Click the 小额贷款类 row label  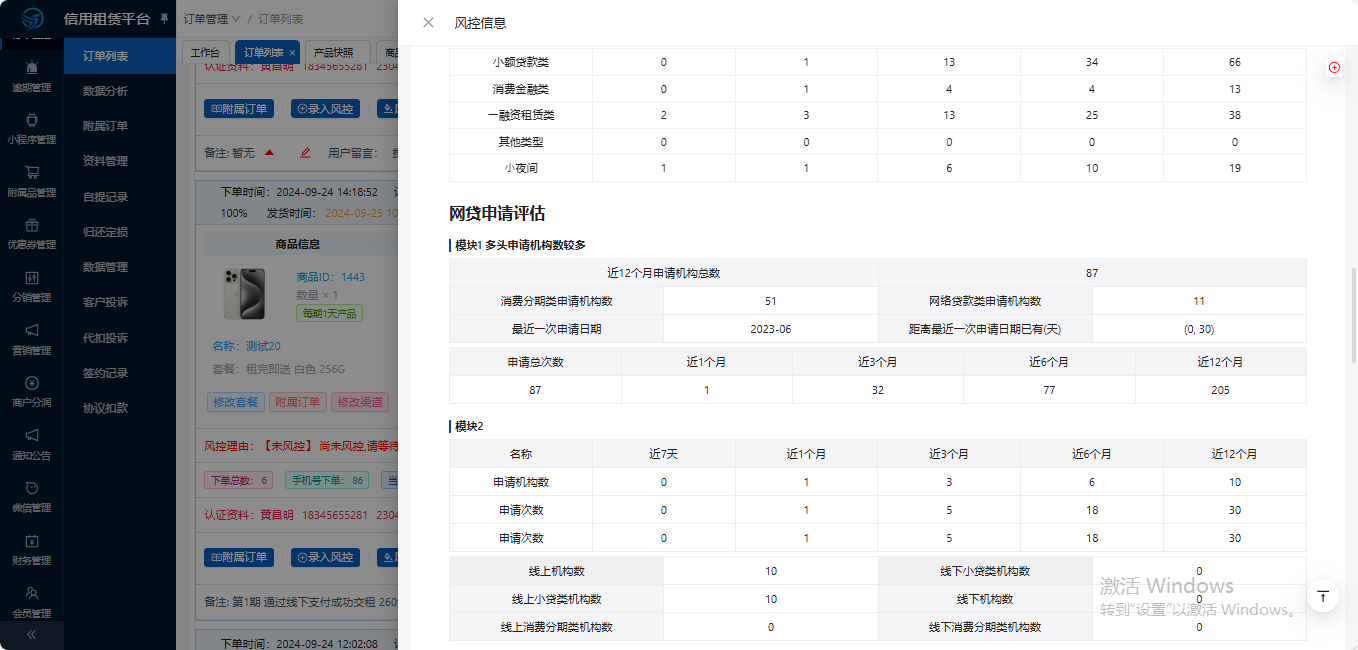coord(521,62)
